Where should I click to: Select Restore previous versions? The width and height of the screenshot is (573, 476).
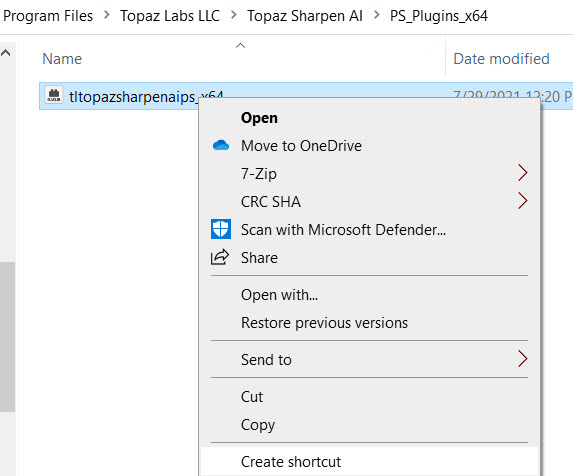[369, 323]
